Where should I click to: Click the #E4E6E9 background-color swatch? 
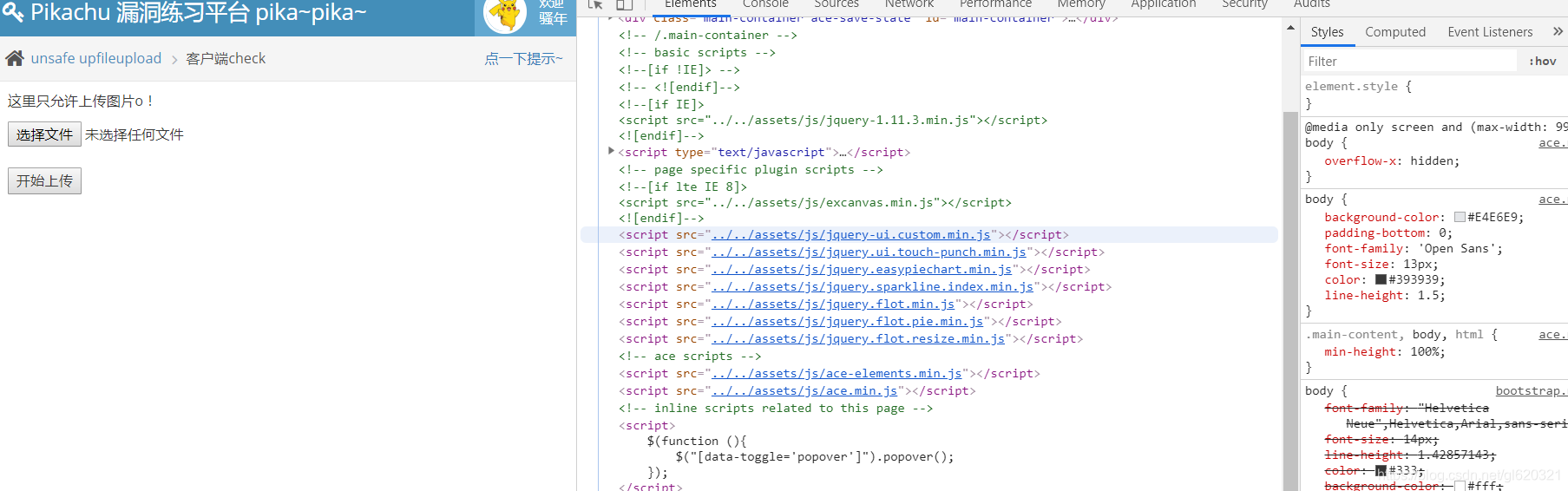(1460, 217)
